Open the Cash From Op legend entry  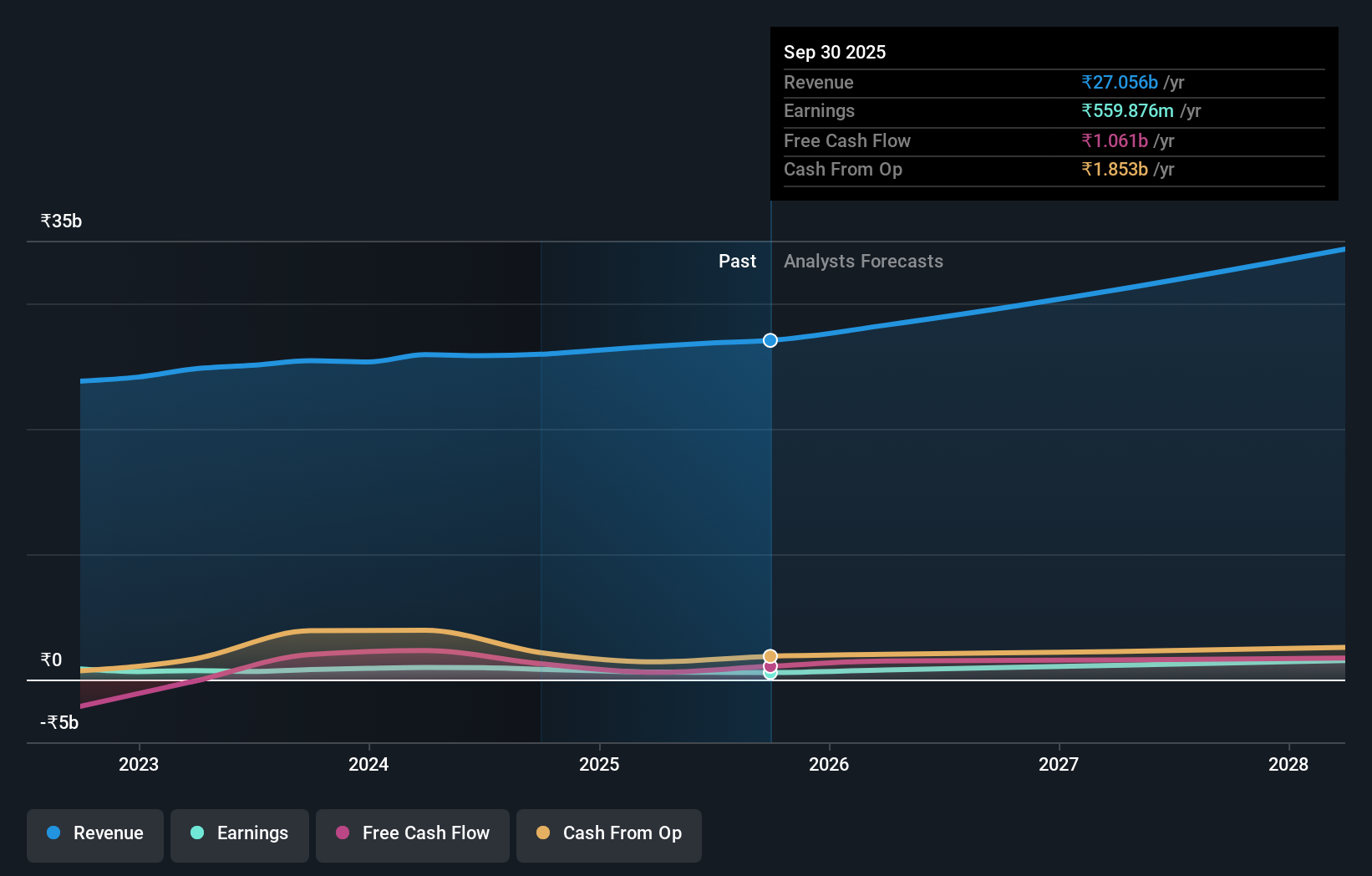(x=608, y=833)
